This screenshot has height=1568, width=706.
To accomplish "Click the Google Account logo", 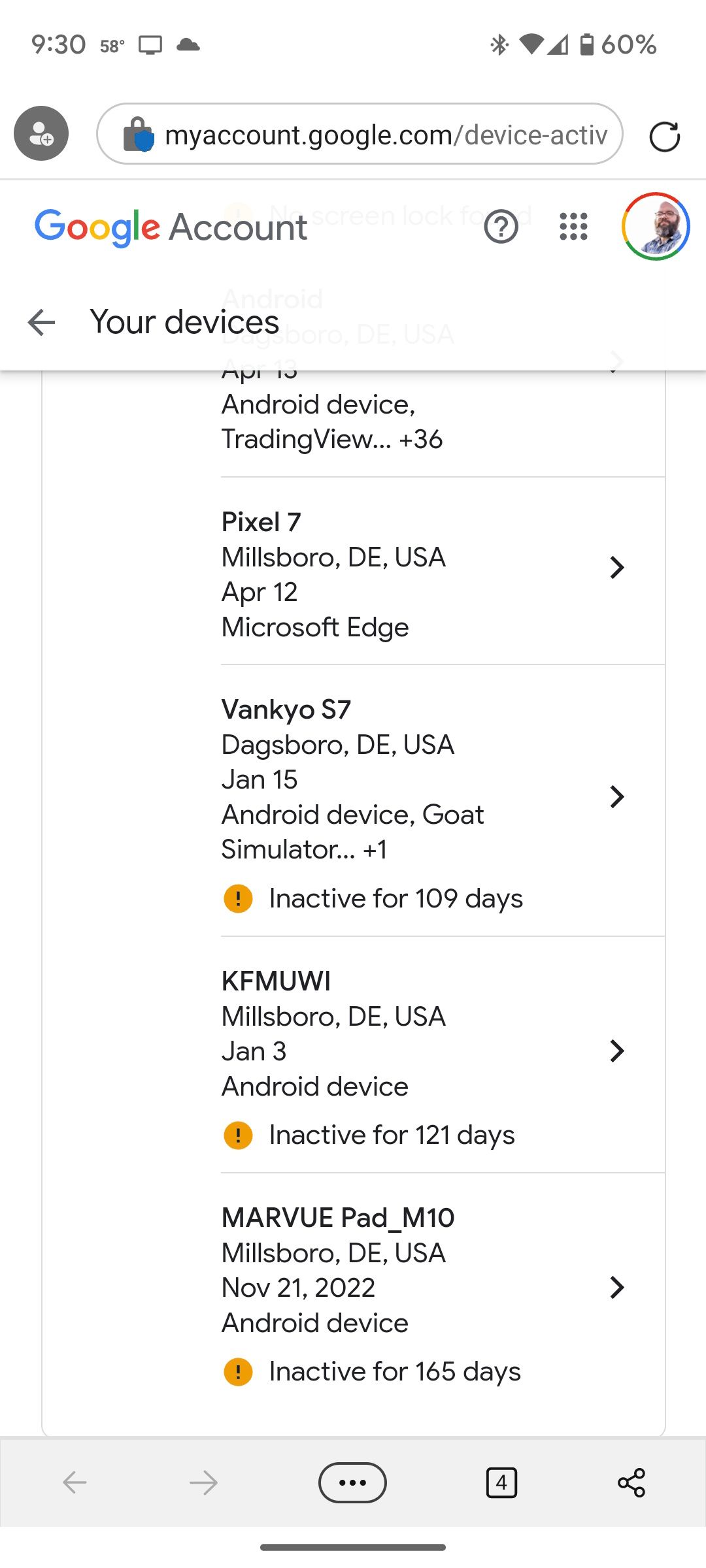I will (171, 227).
